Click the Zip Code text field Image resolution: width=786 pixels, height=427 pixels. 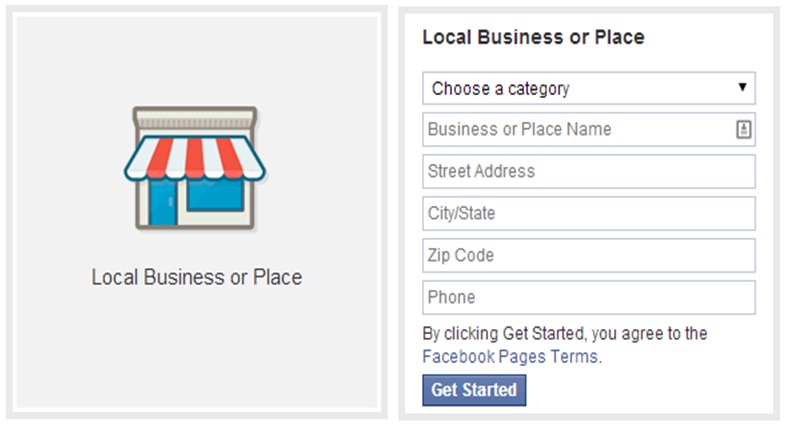(x=588, y=256)
